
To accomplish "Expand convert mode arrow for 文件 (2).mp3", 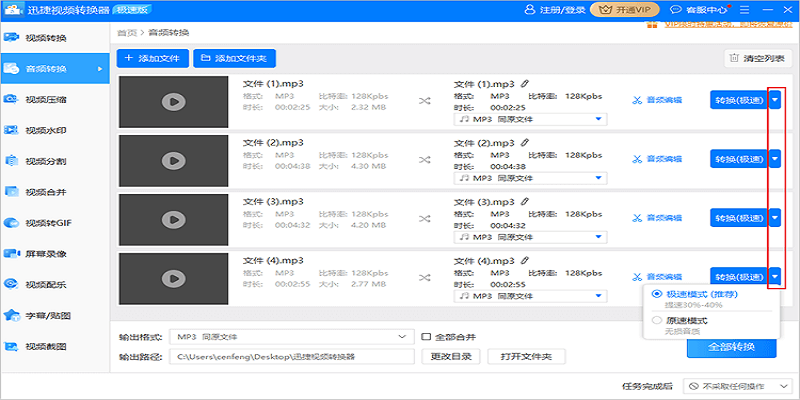I will coord(775,158).
